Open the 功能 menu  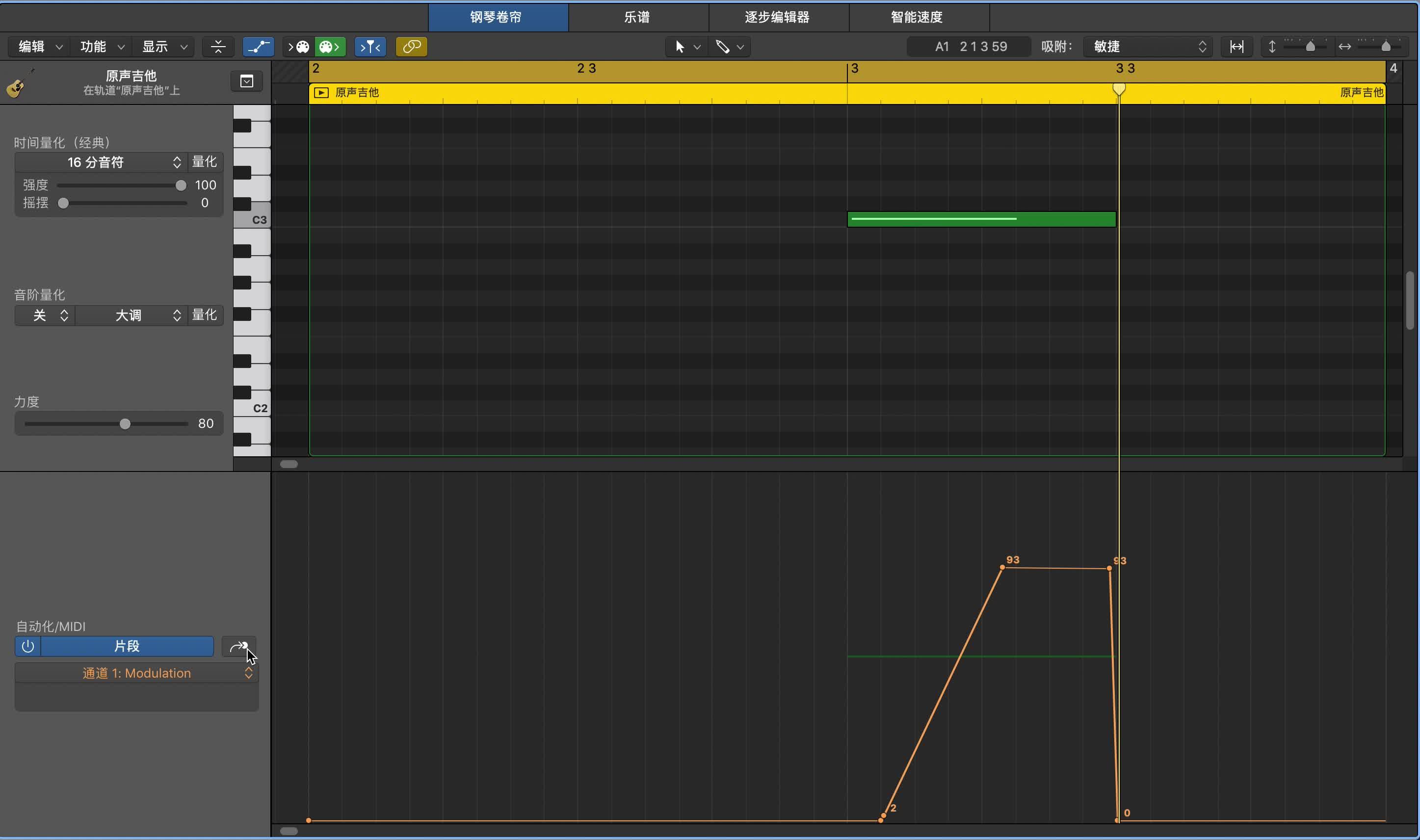click(100, 47)
